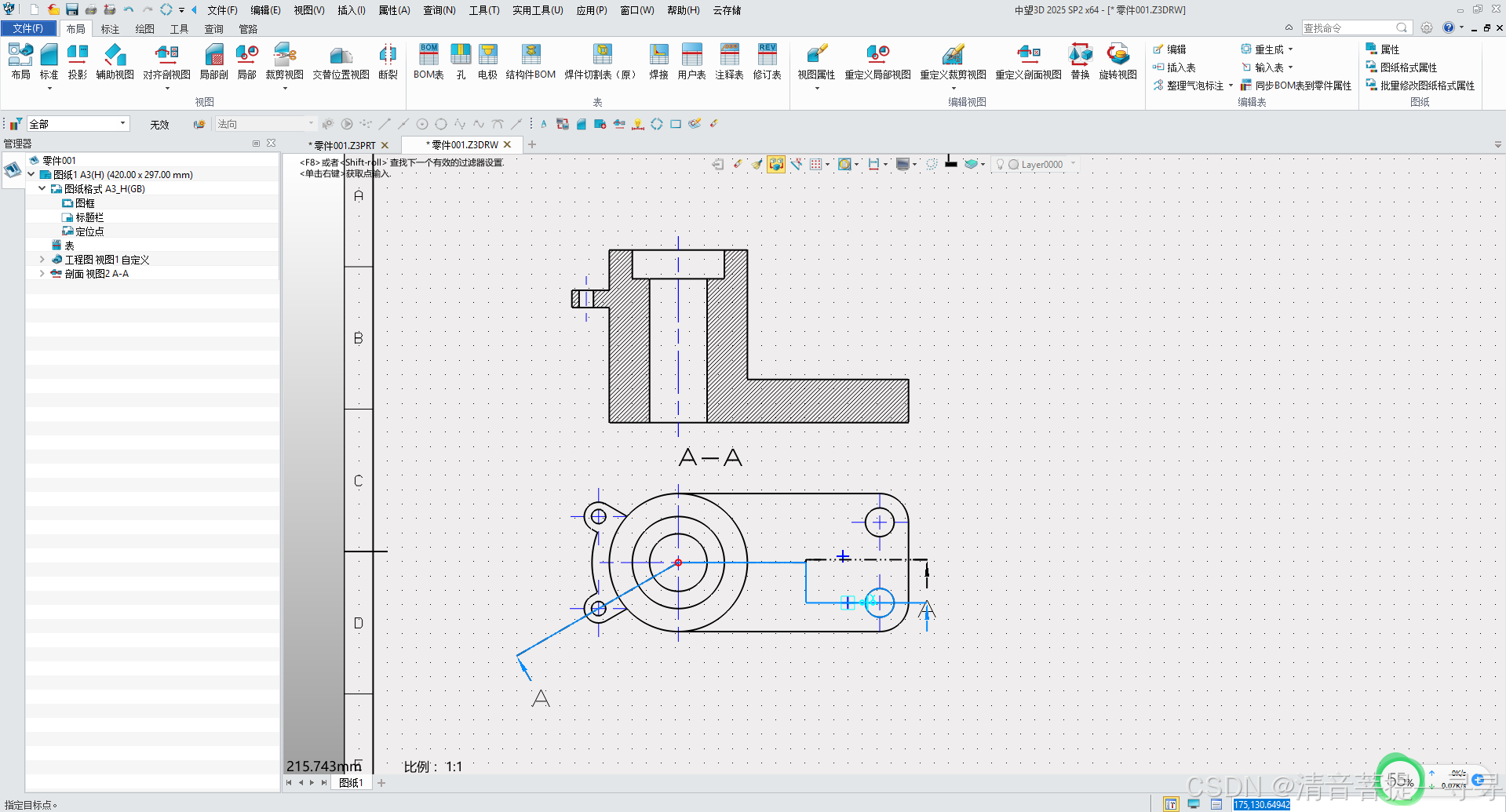Toggle the line weight display icon
The width and height of the screenshot is (1506, 812).
[951, 162]
